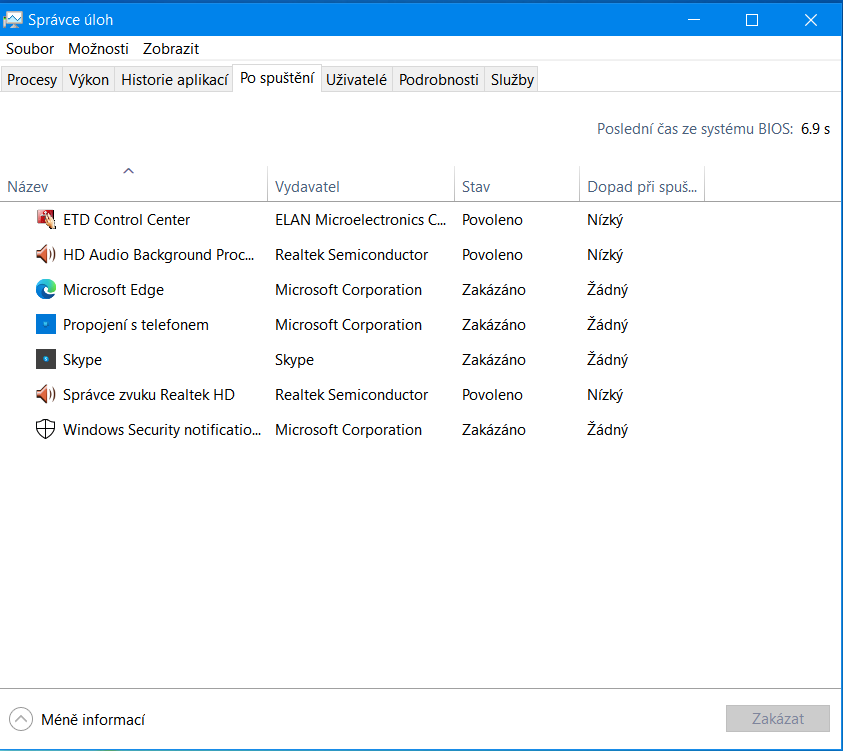Open the Zobrazit menu
This screenshot has width=843, height=751.
[171, 48]
